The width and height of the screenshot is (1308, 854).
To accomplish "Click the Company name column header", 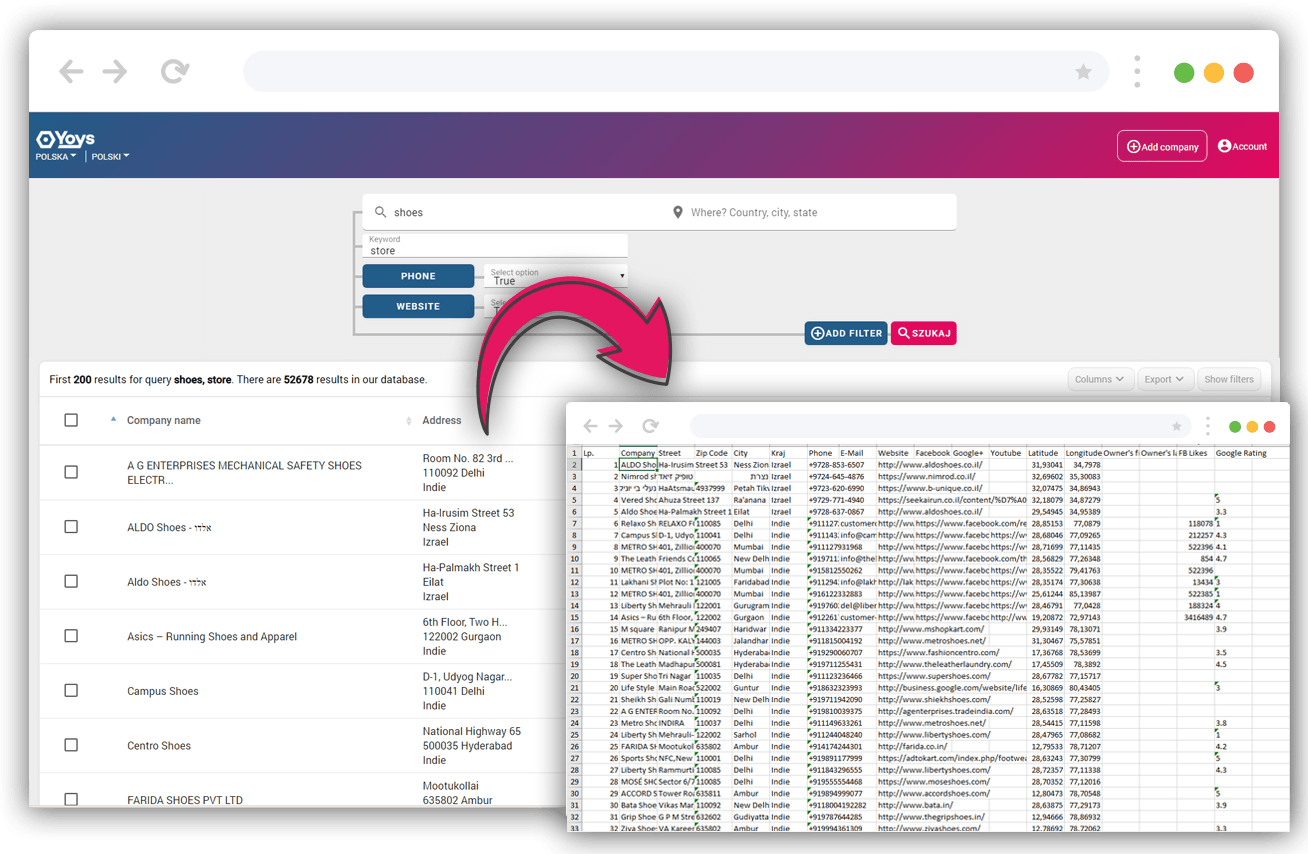I will point(164,420).
